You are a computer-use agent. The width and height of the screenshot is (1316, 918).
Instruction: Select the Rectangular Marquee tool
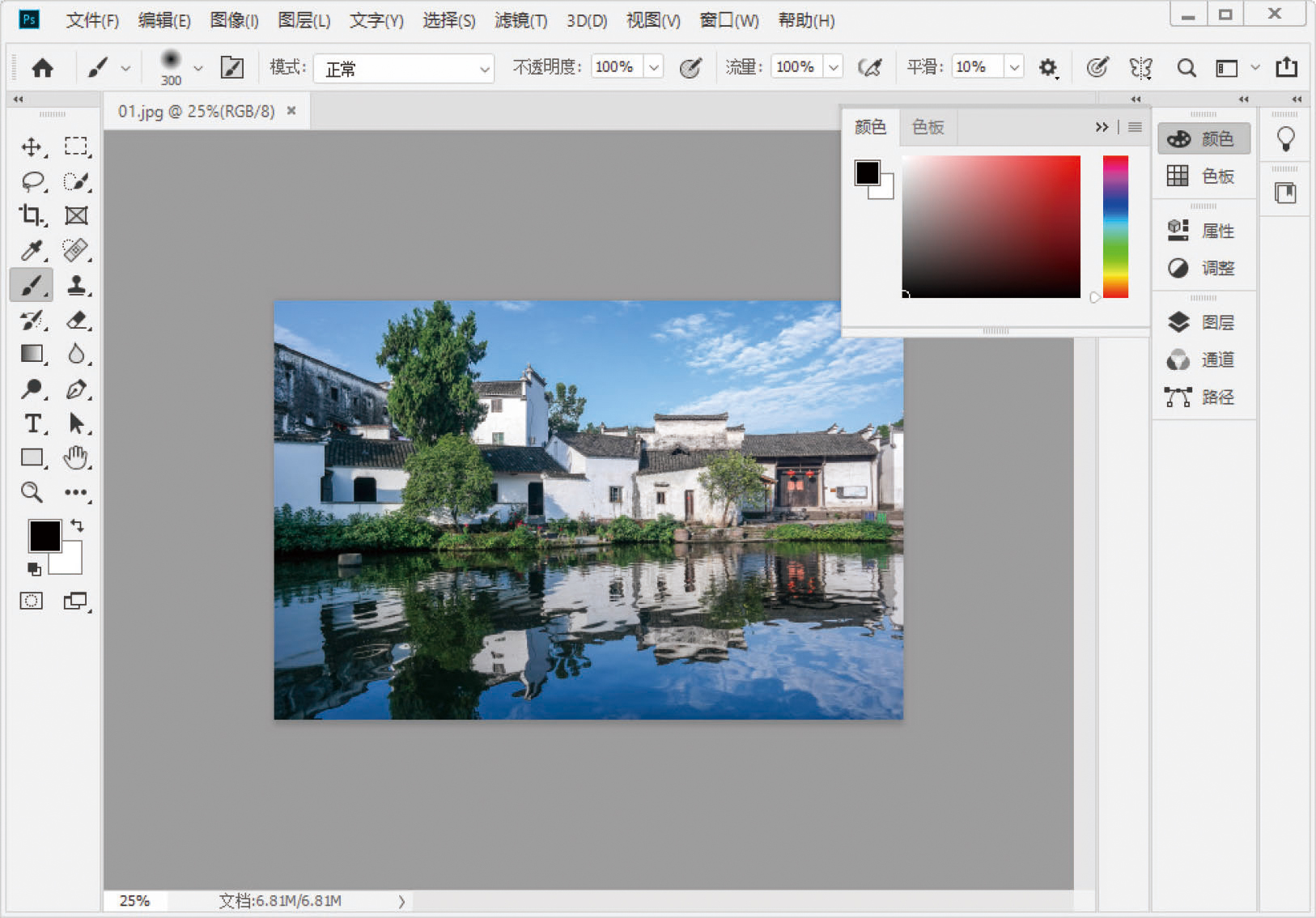pos(76,147)
